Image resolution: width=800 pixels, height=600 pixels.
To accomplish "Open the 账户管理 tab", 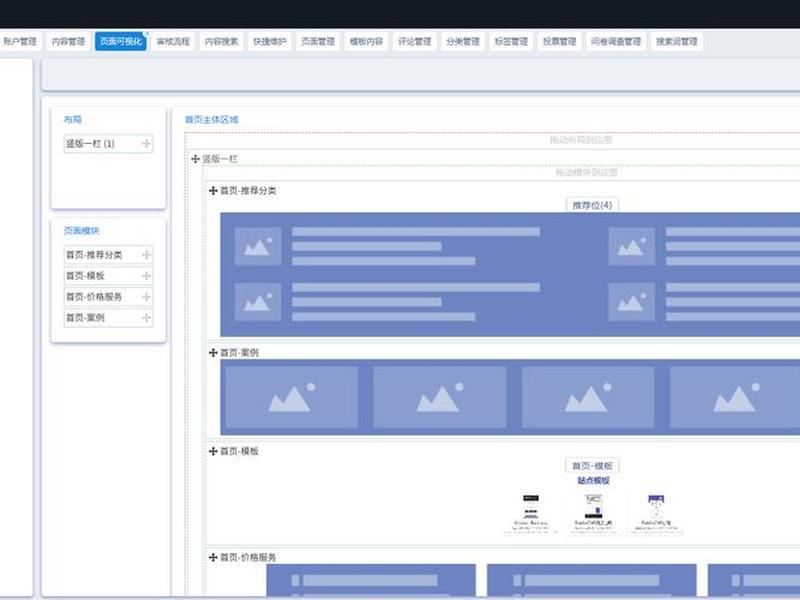I will (x=19, y=41).
